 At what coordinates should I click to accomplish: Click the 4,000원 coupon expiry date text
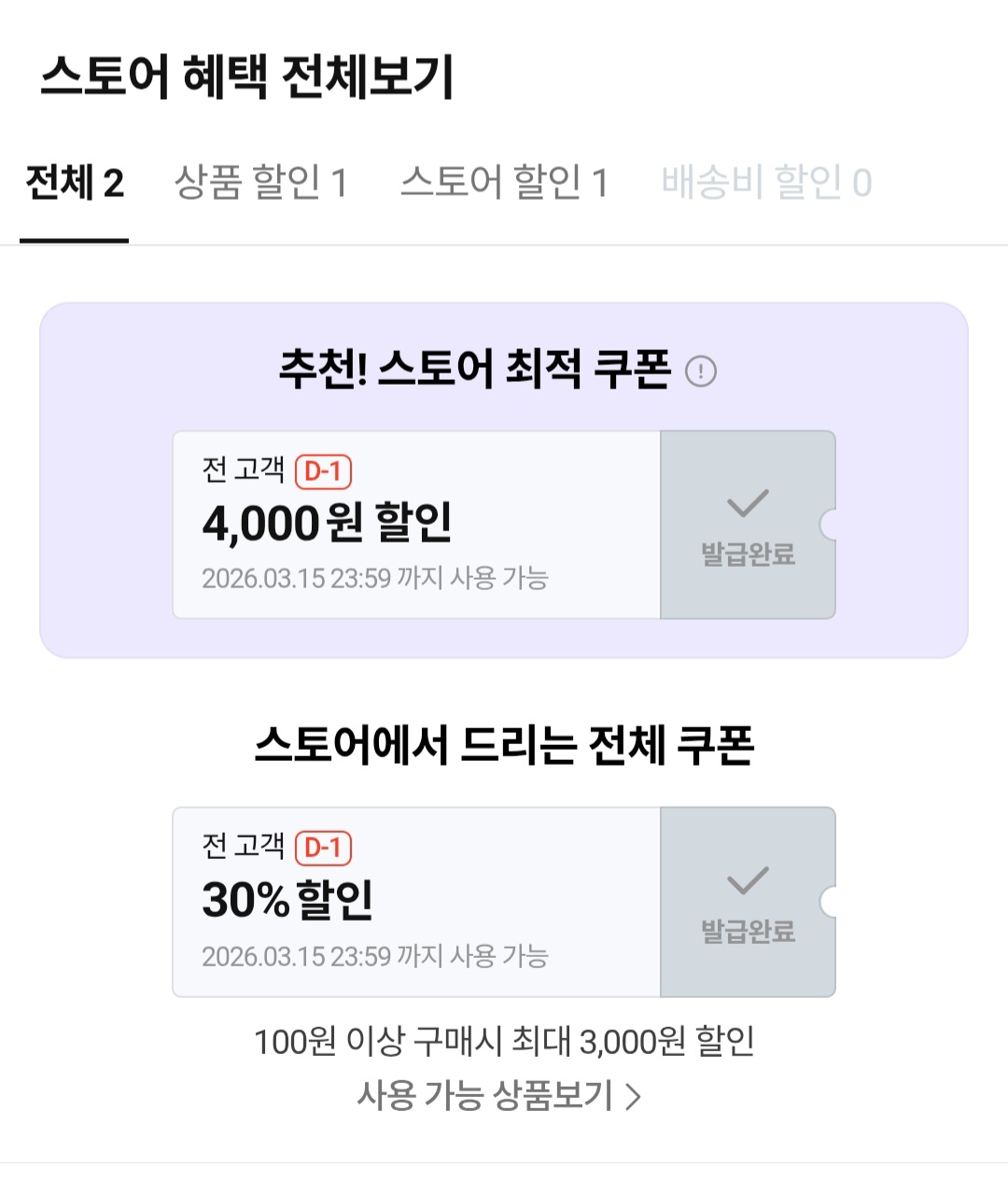pyautogui.click(x=375, y=579)
